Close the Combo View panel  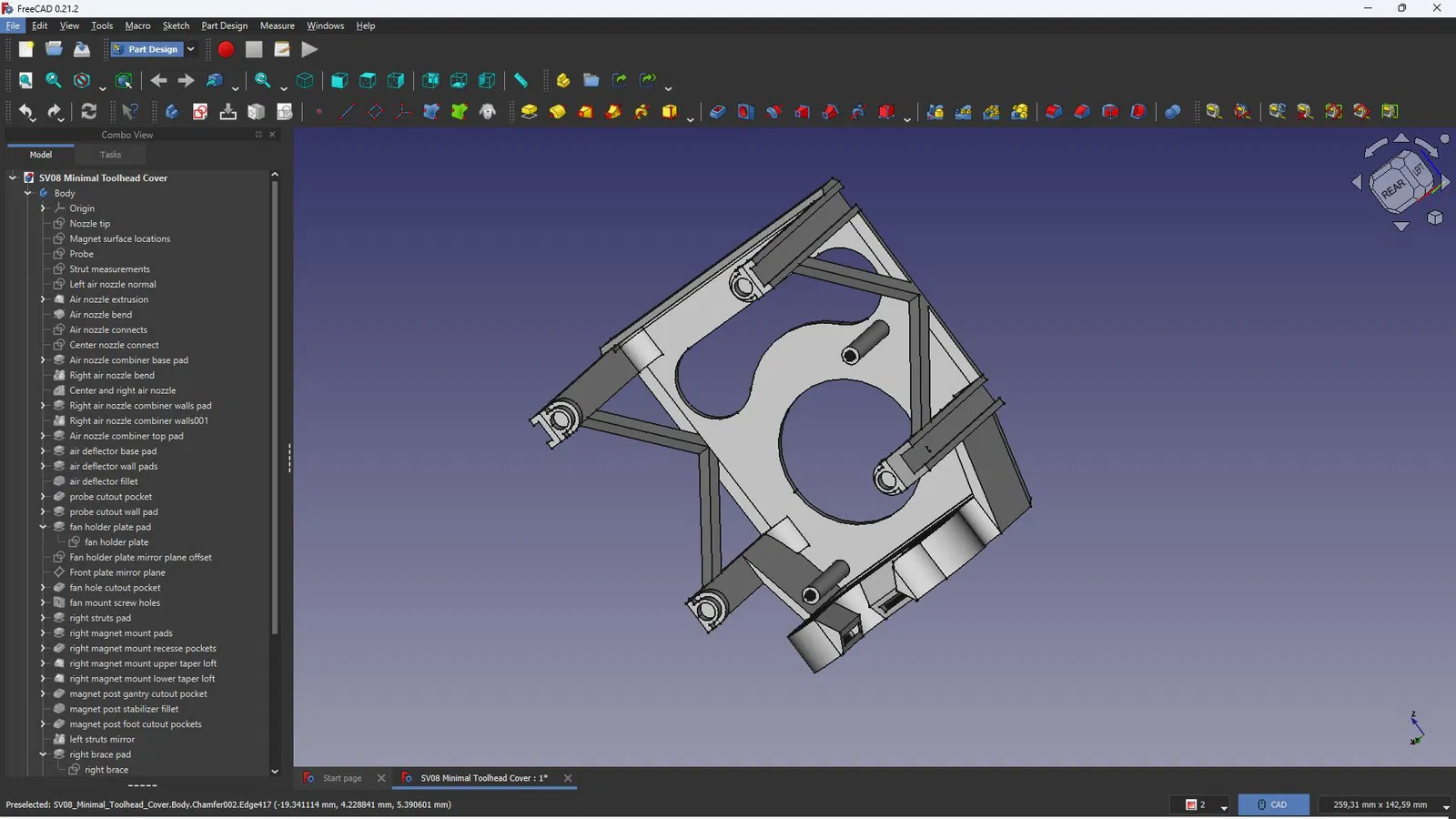[x=272, y=135]
